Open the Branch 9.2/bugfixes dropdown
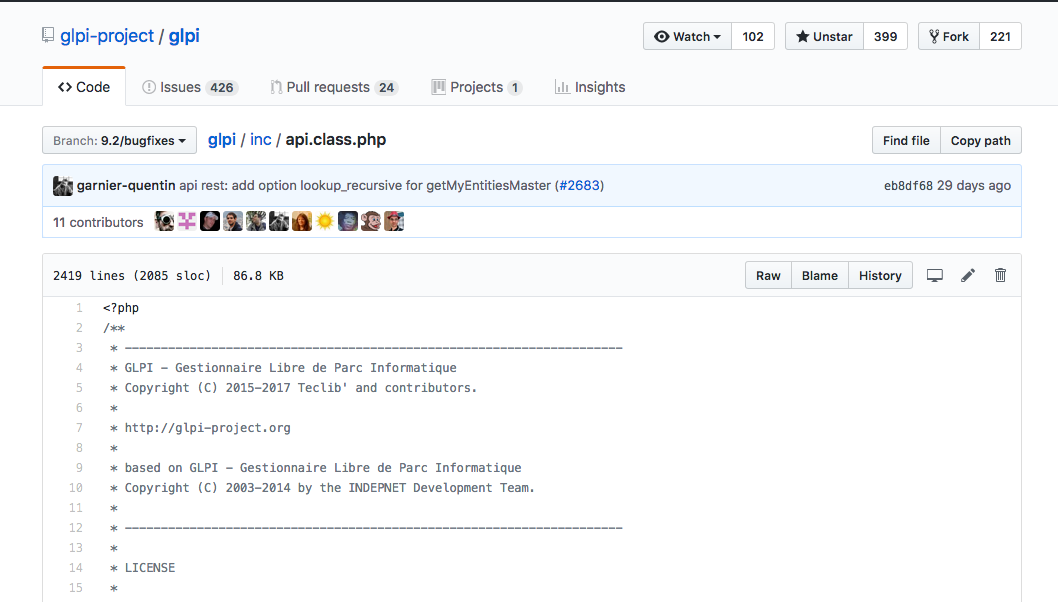1058x602 pixels. [119, 140]
